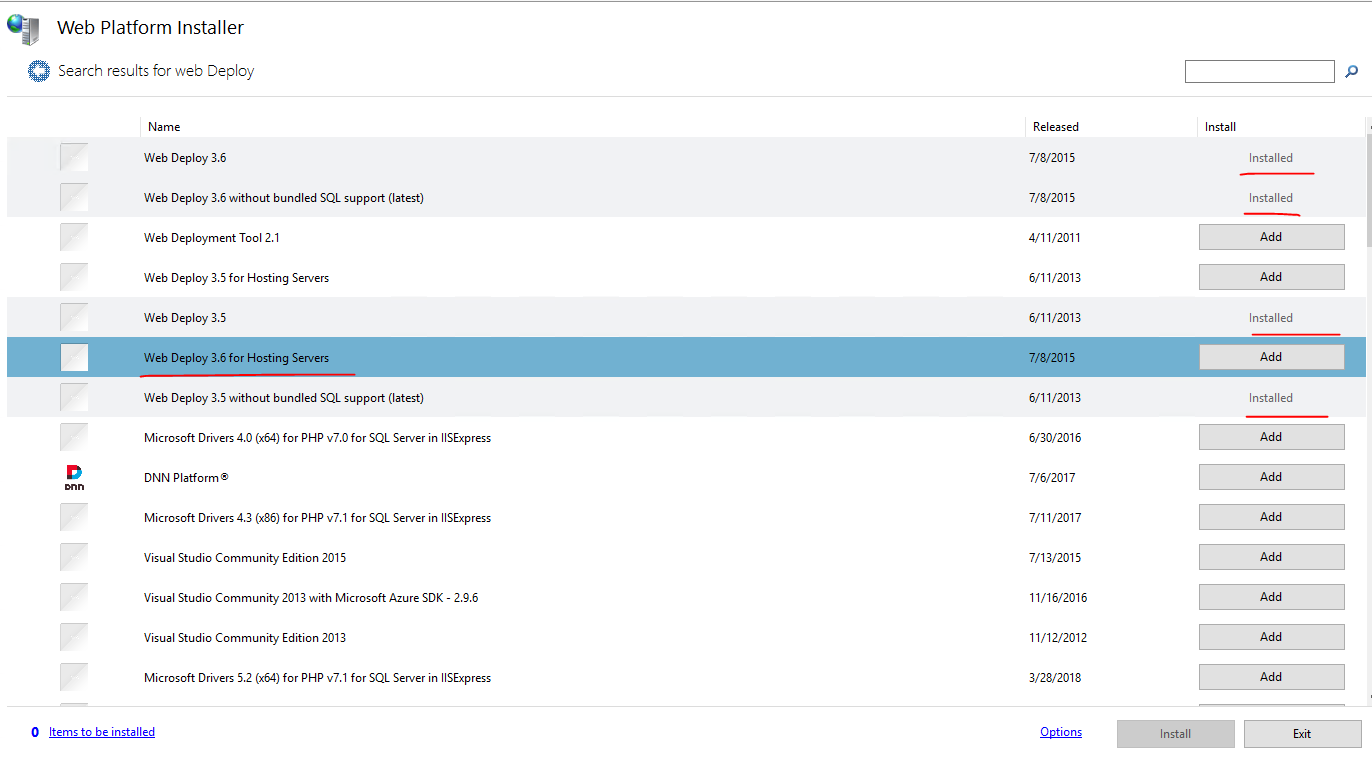This screenshot has height=764, width=1372.
Task: Click the Exit button
Action: coord(1302,734)
